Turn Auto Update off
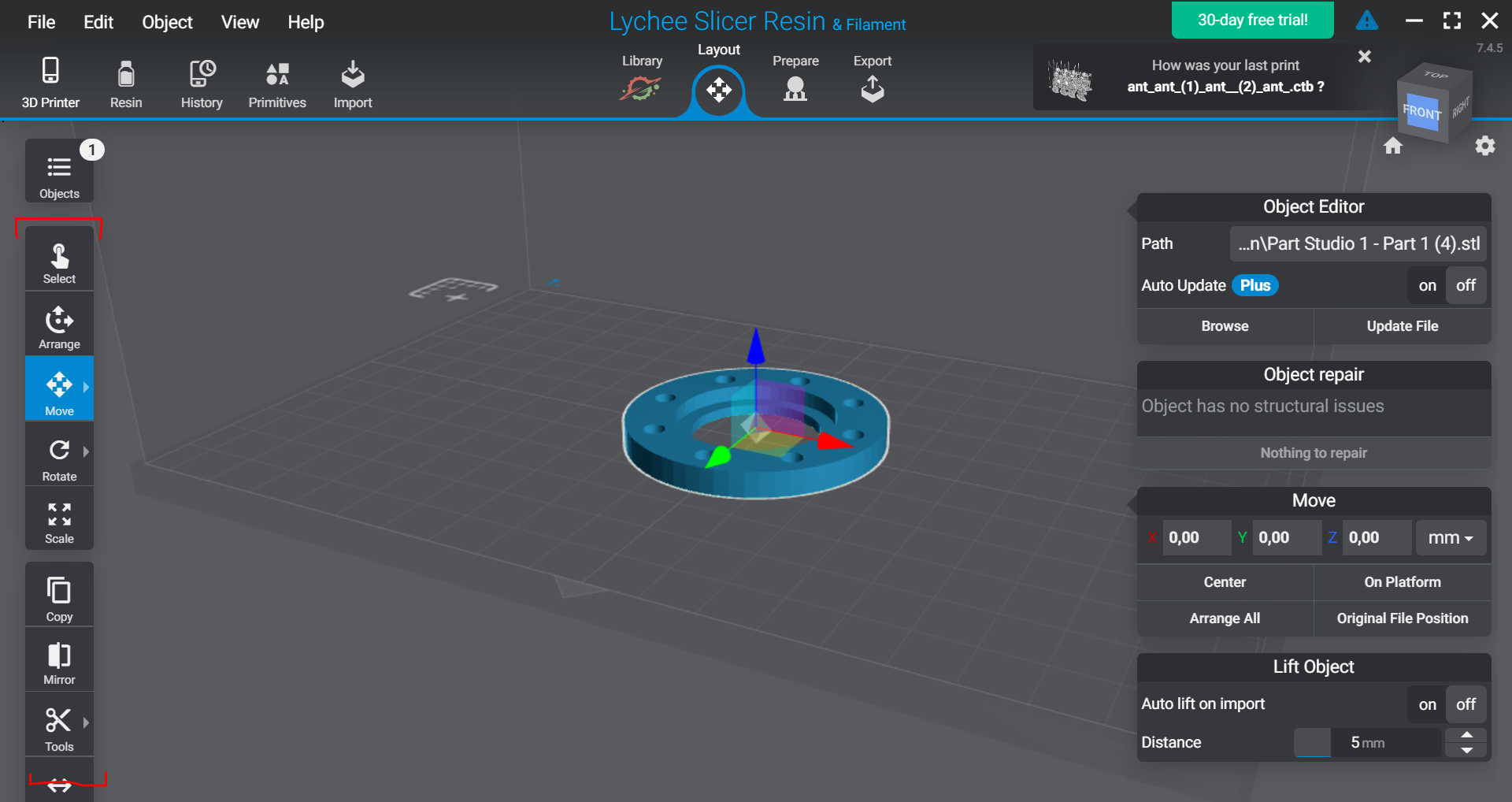Viewport: 1512px width, 802px height. coord(1466,286)
